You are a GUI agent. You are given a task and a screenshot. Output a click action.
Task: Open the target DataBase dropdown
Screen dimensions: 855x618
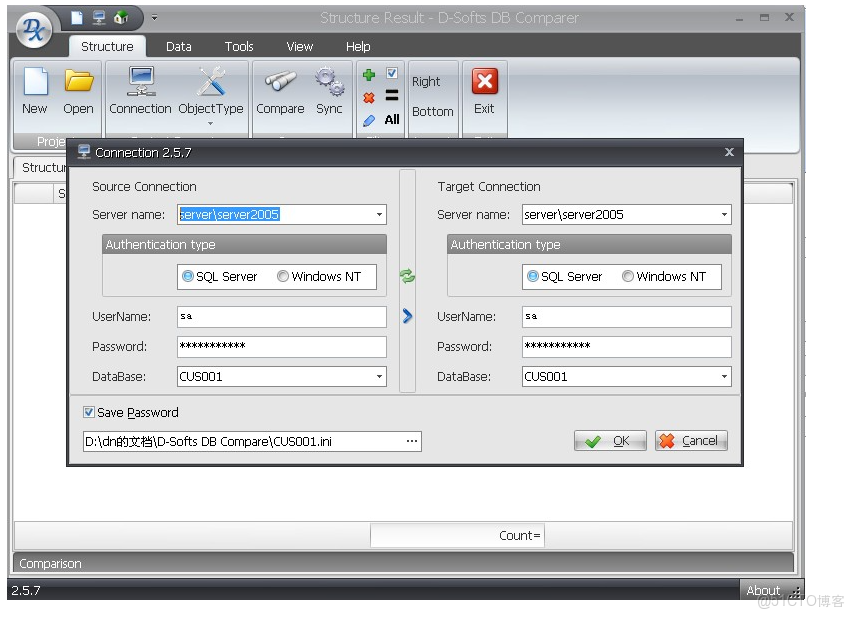pos(726,377)
